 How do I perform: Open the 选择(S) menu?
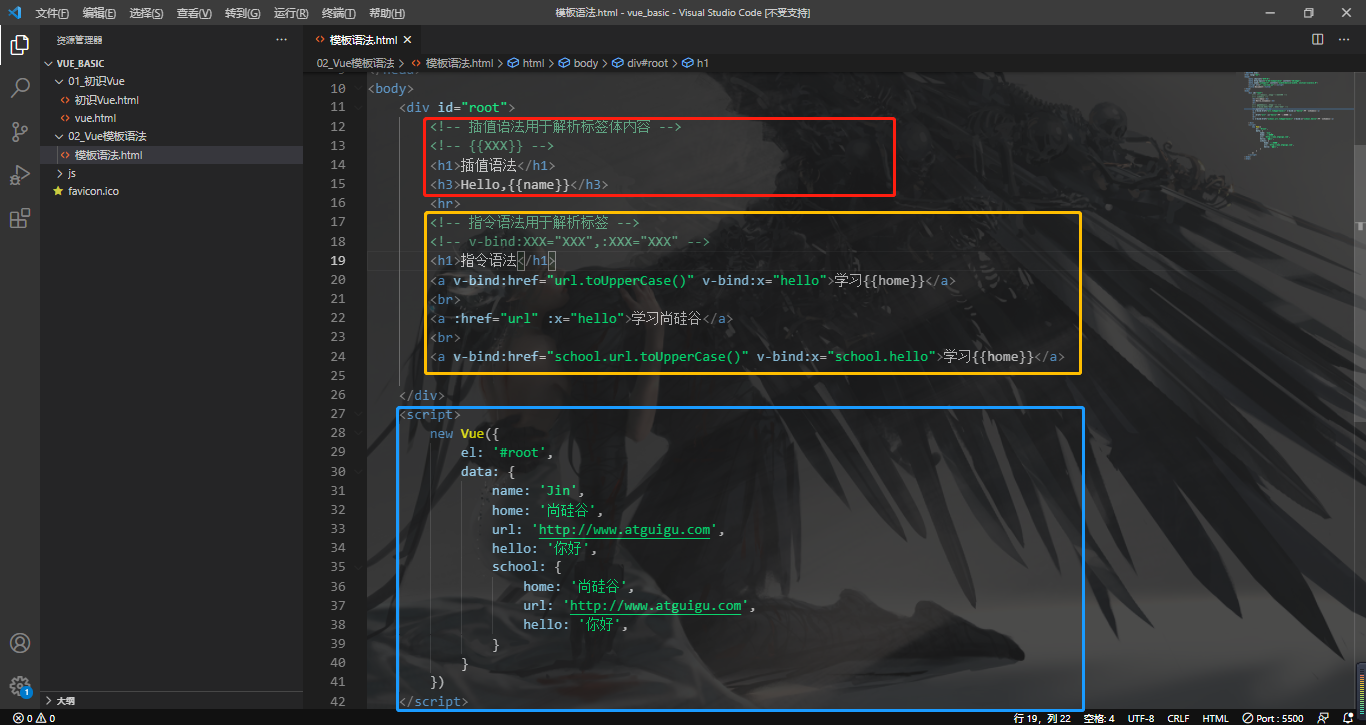(x=146, y=13)
